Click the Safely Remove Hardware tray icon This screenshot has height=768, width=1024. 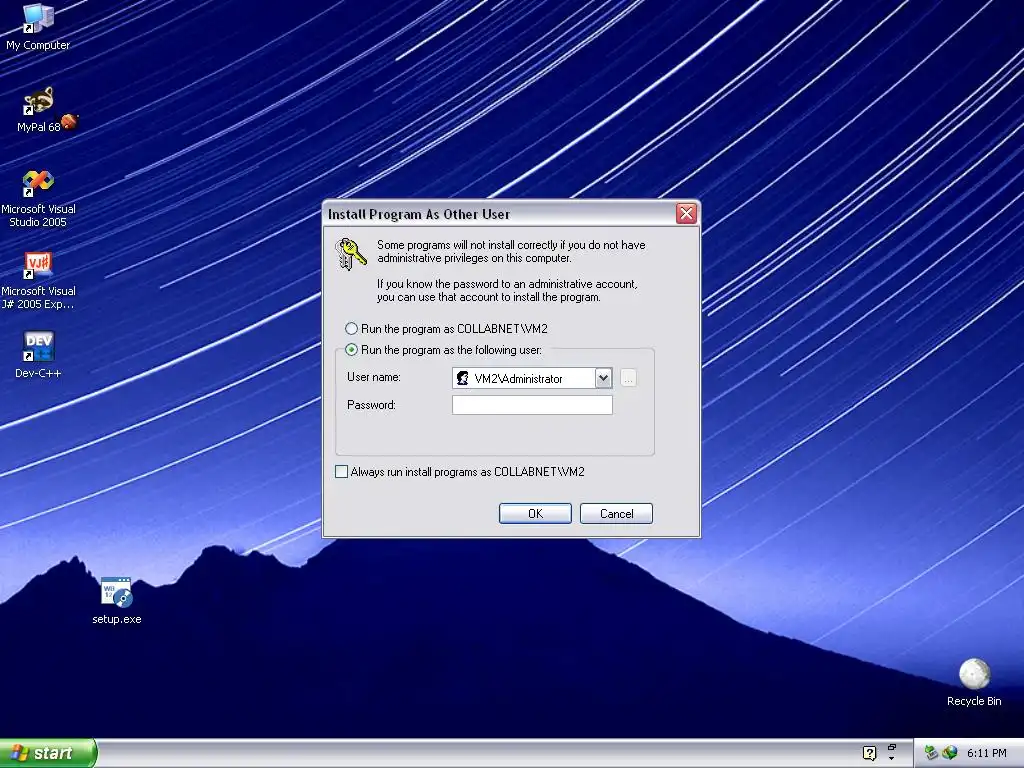click(x=931, y=753)
